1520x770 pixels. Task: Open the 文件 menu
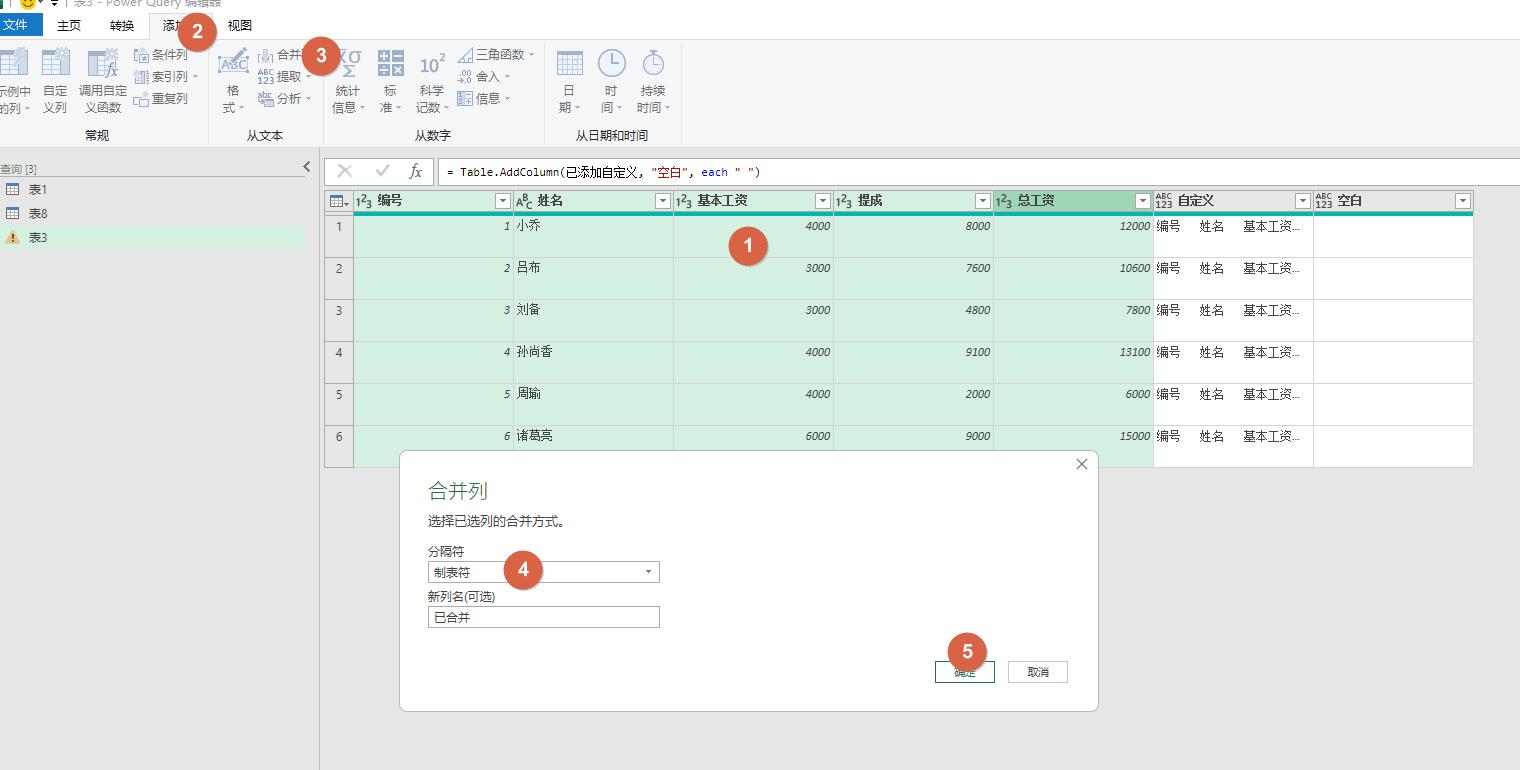coord(19,26)
